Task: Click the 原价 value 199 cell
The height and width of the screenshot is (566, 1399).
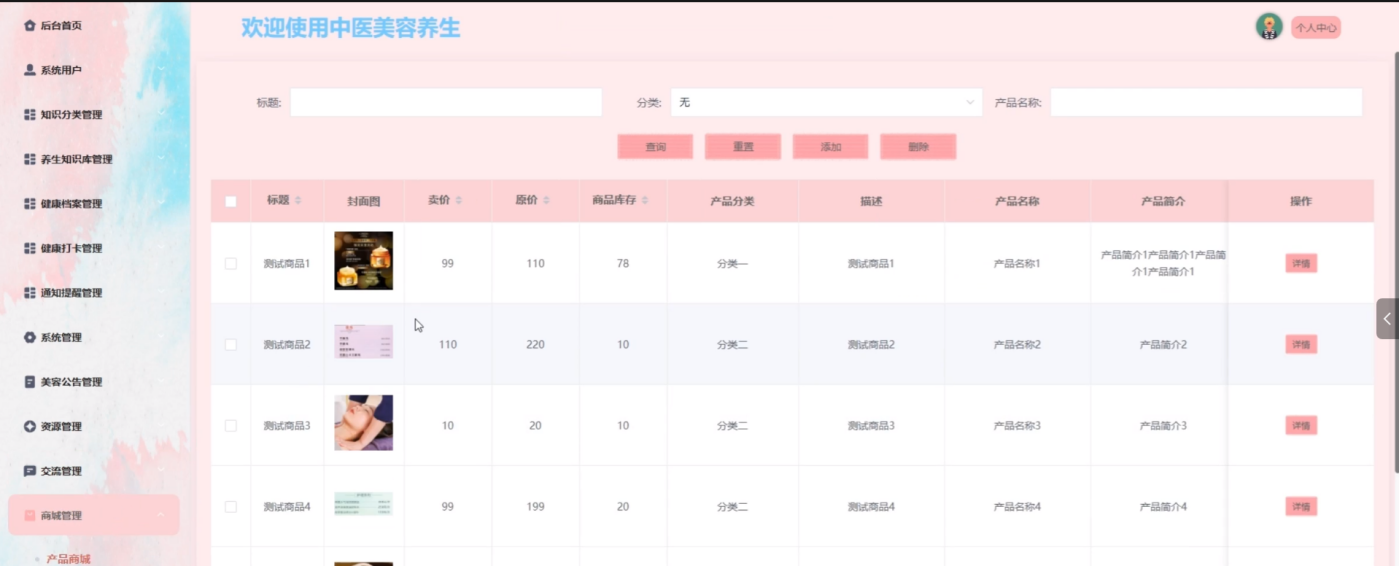Action: (x=535, y=507)
